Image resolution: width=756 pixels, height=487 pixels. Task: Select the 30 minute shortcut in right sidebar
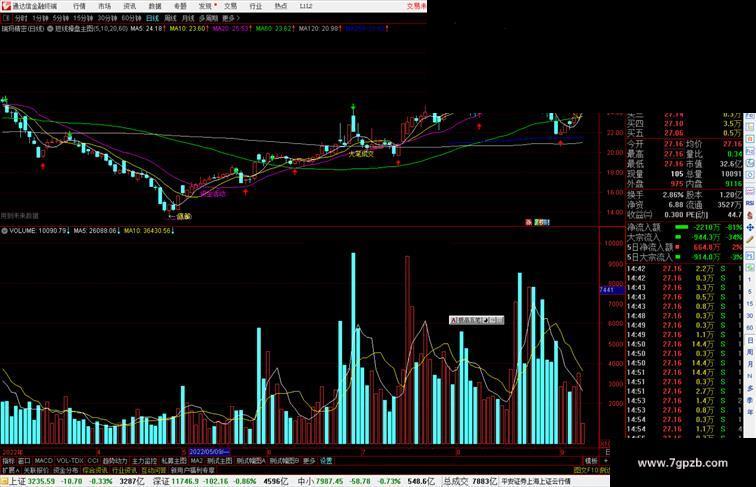click(750, 316)
